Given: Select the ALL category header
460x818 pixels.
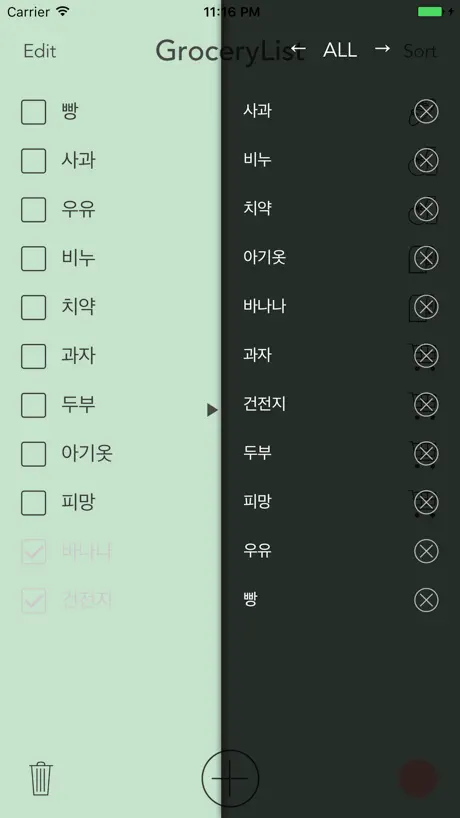Looking at the screenshot, I should click(x=340, y=50).
